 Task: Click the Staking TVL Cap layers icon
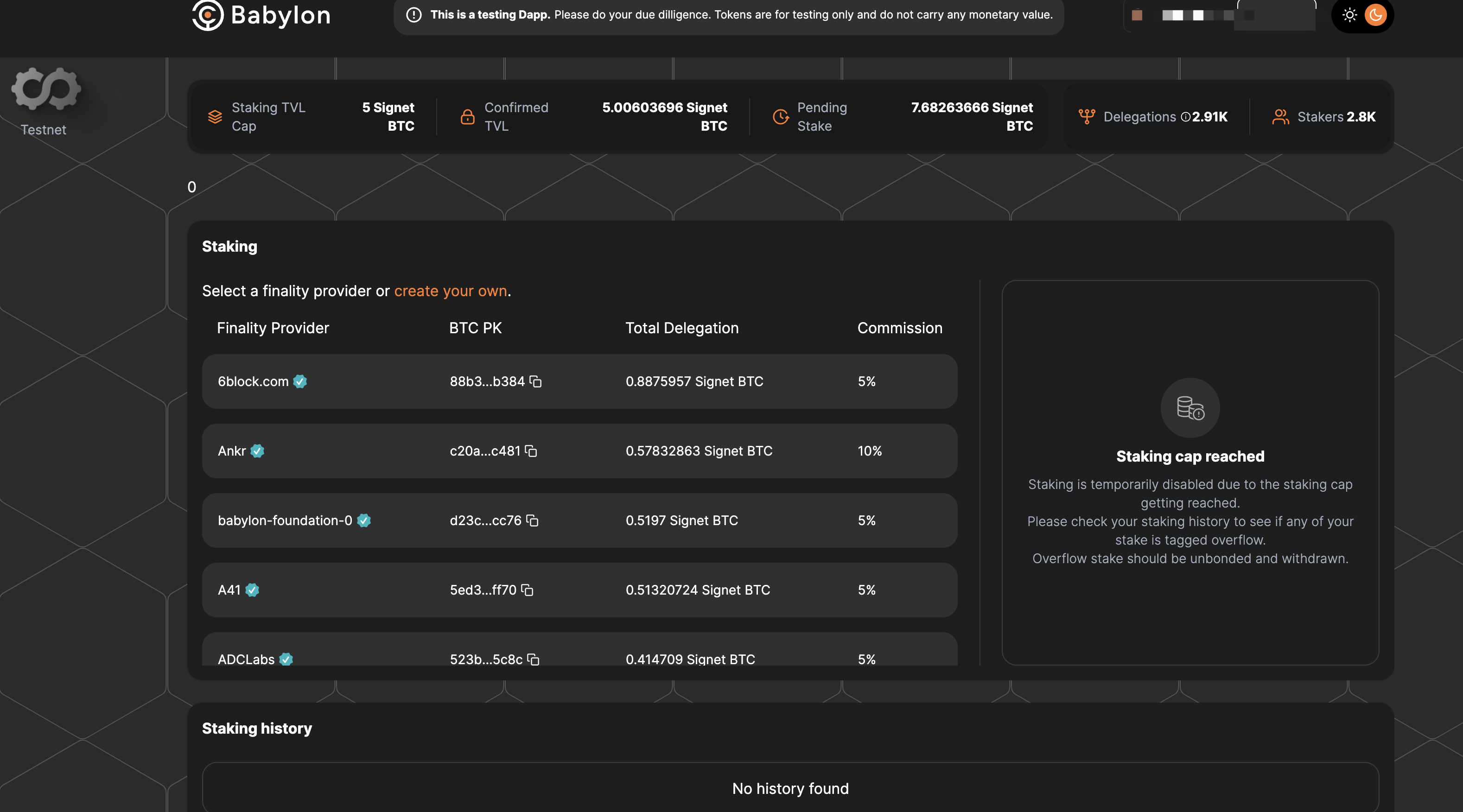click(x=215, y=117)
